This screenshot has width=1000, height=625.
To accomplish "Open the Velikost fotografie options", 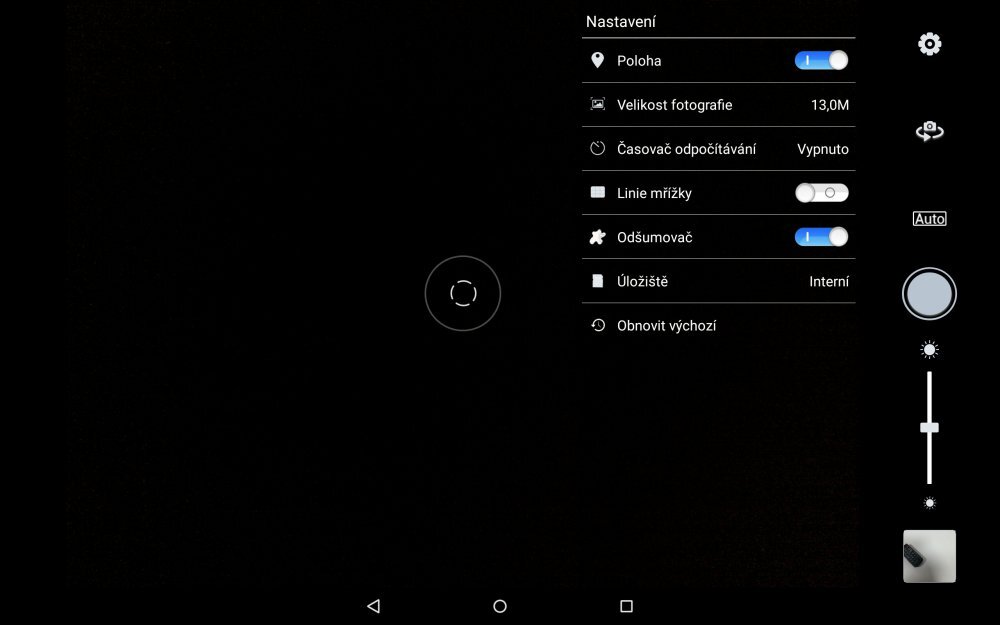I will [x=718, y=104].
